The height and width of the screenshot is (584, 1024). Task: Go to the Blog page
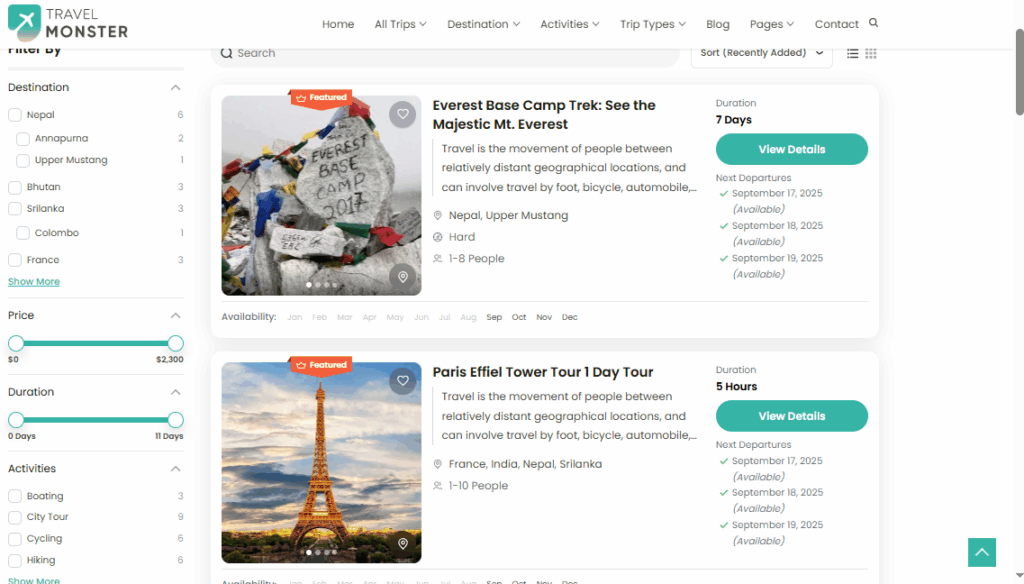click(717, 24)
